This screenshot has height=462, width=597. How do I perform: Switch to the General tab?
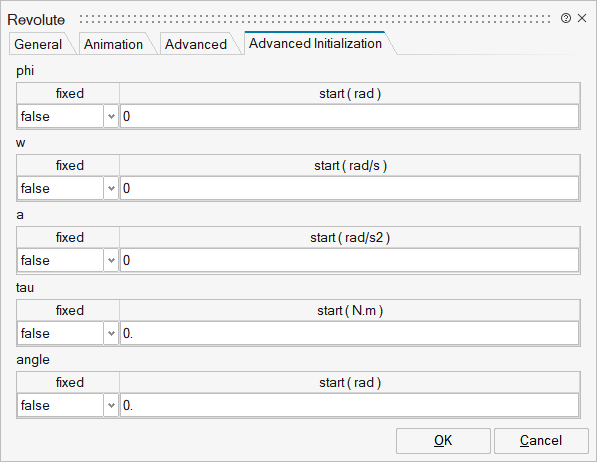pos(38,44)
